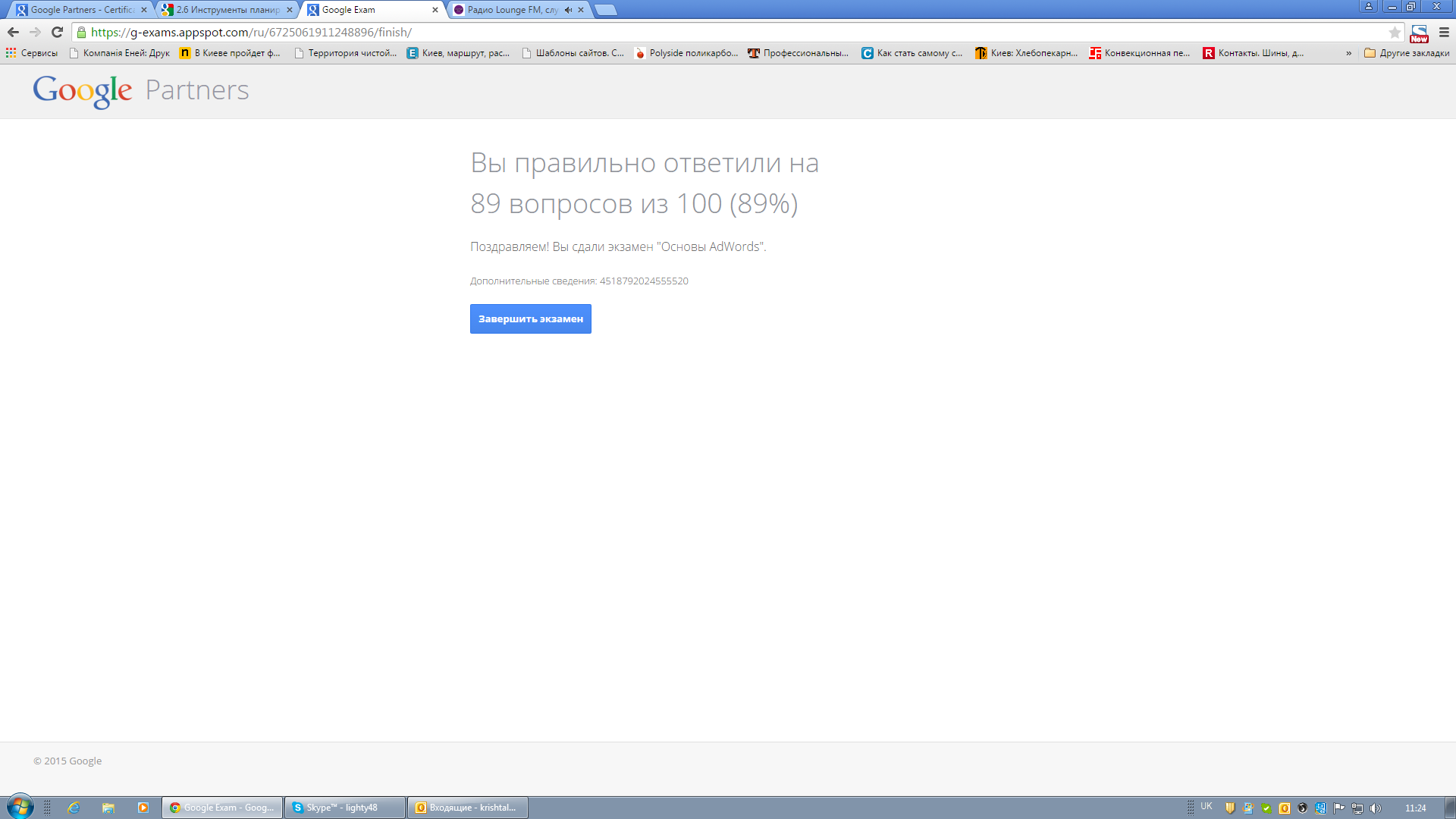Click the text 'Дополнительные сведения: 4518792024555520'
Screen dimensions: 1456x819
tap(579, 281)
